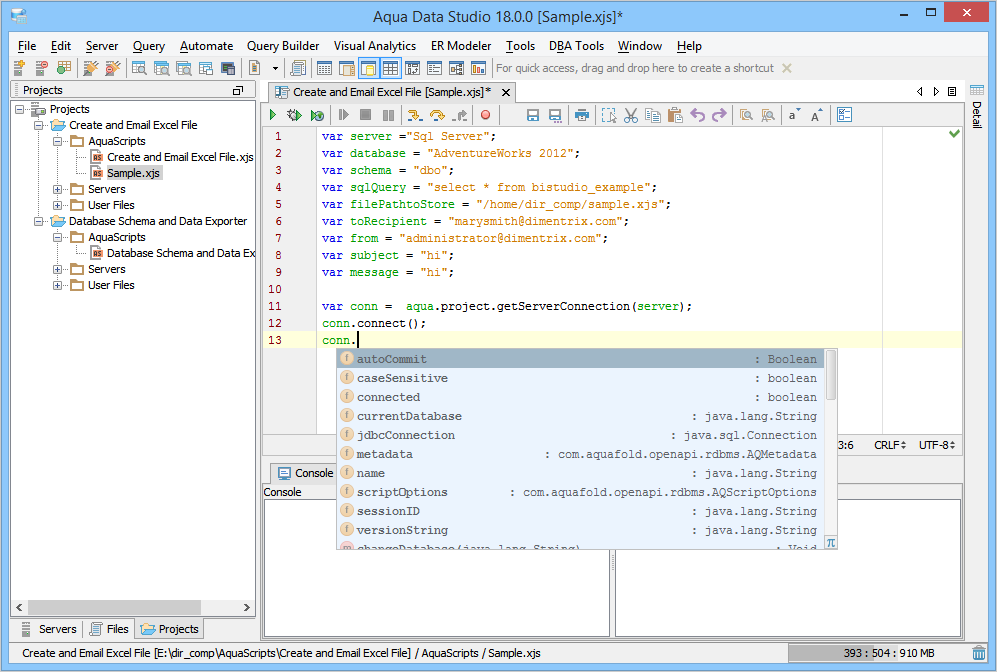Expand Servers under Database Schema and Data Exporter
The width and height of the screenshot is (997, 672).
[57, 270]
